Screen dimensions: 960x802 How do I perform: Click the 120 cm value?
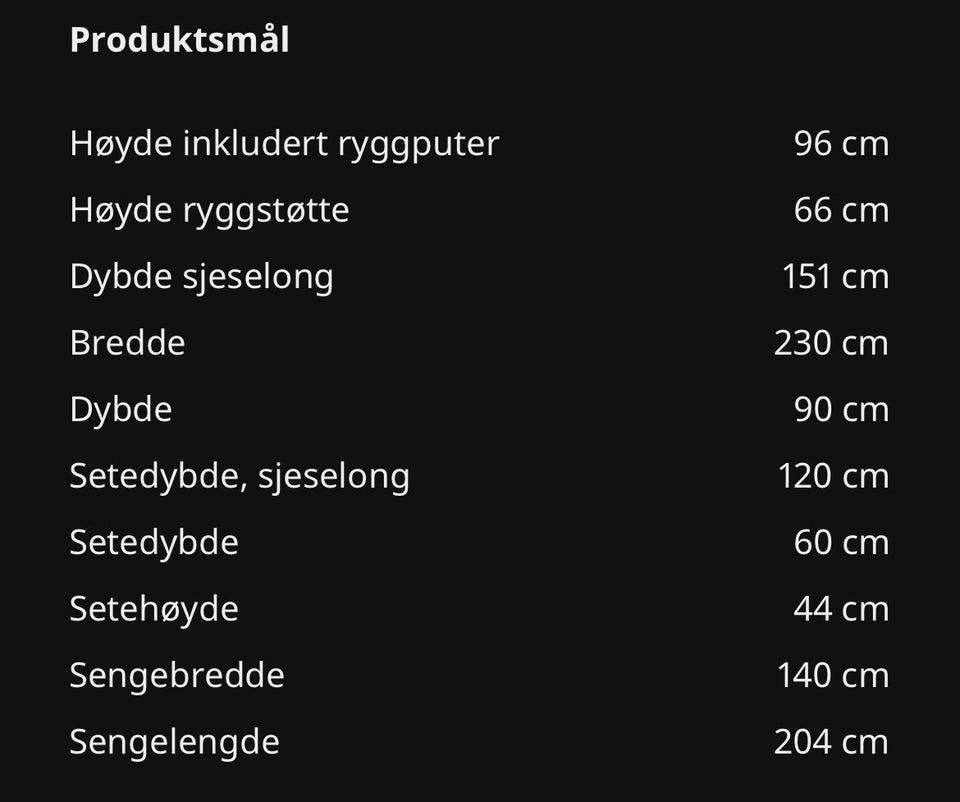pyautogui.click(x=833, y=476)
